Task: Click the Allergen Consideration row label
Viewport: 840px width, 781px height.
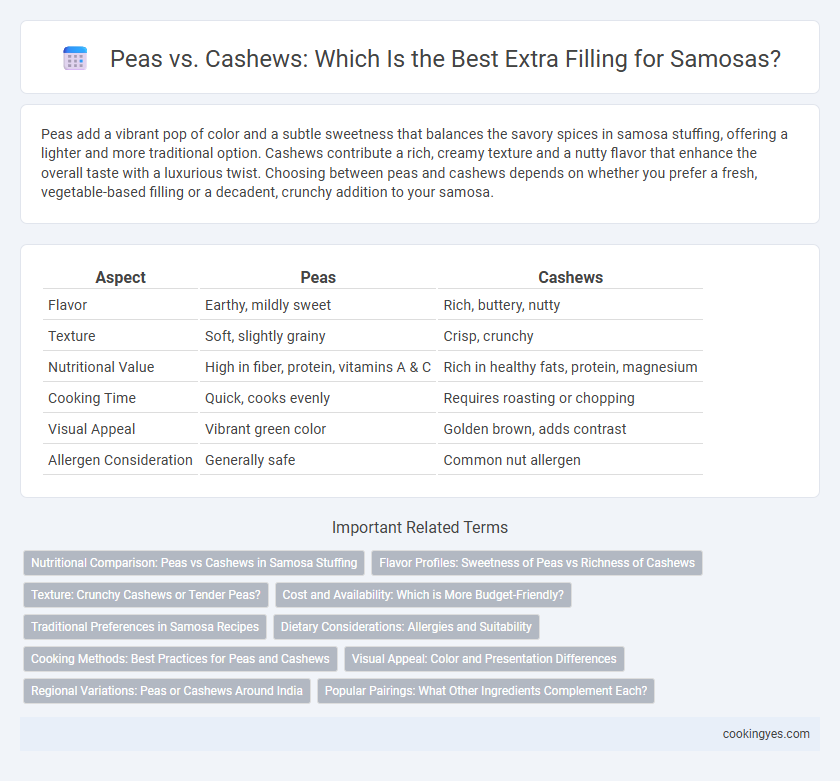Action: [121, 460]
